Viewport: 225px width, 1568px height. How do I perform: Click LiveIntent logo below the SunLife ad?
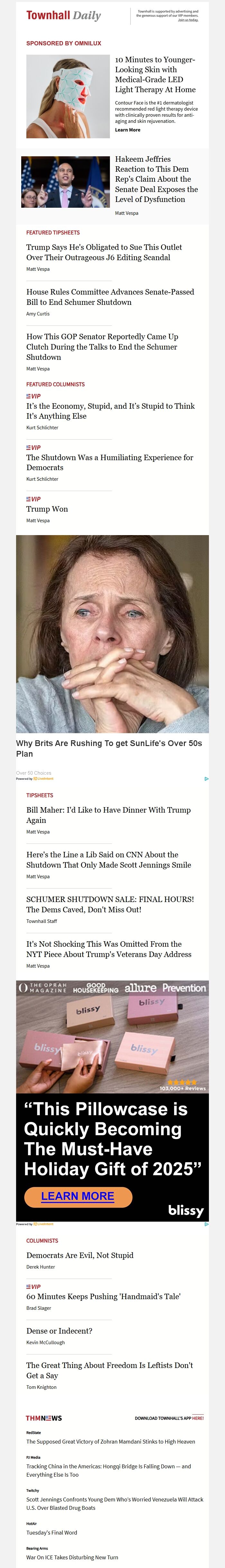click(43, 779)
